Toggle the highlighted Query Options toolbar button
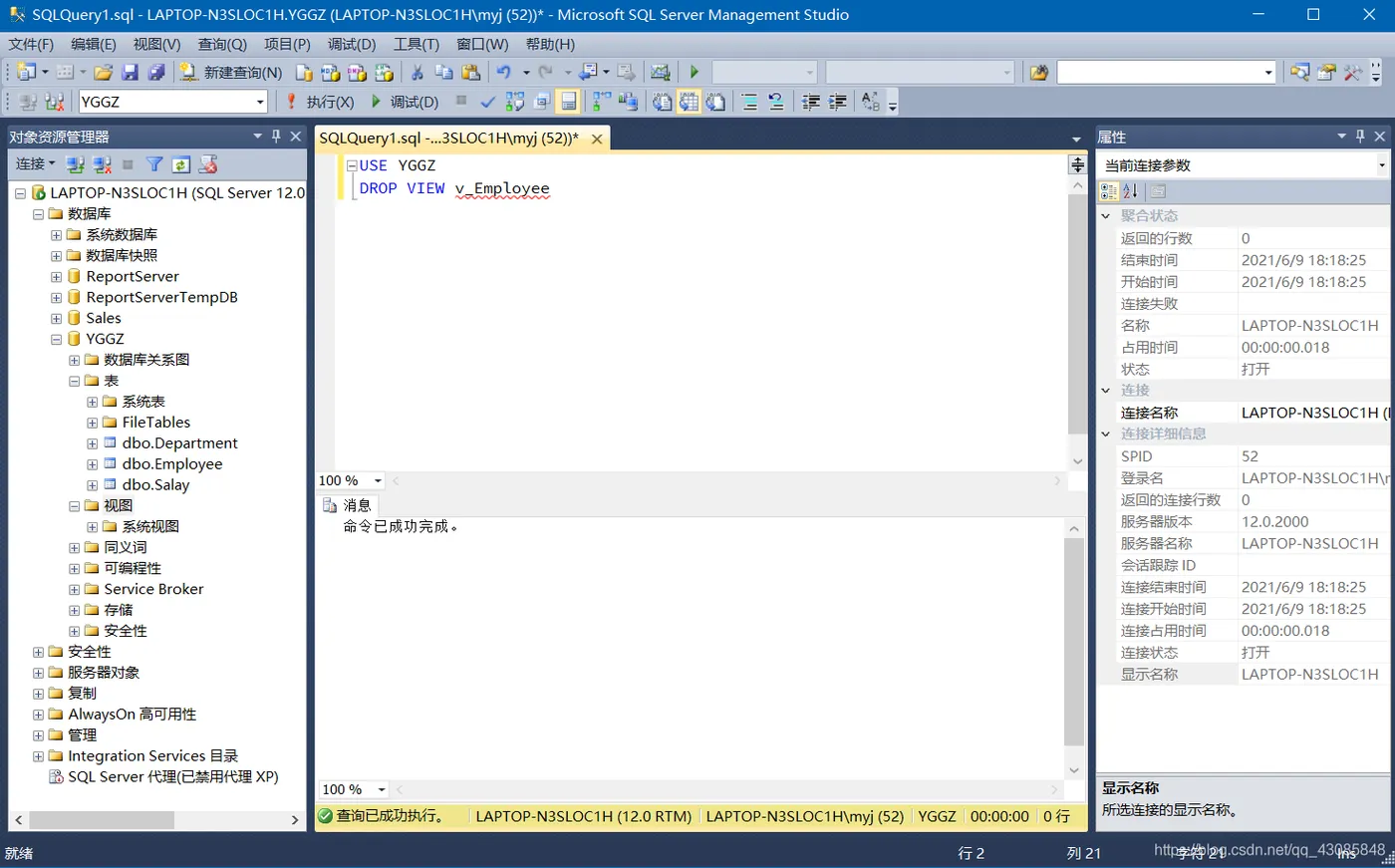 click(x=568, y=102)
